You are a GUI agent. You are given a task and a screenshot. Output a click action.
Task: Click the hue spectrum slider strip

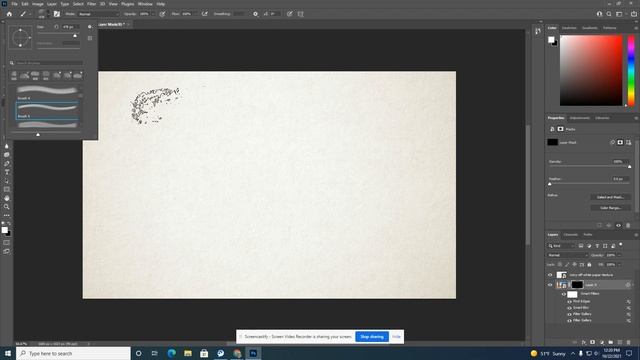tap(631, 70)
